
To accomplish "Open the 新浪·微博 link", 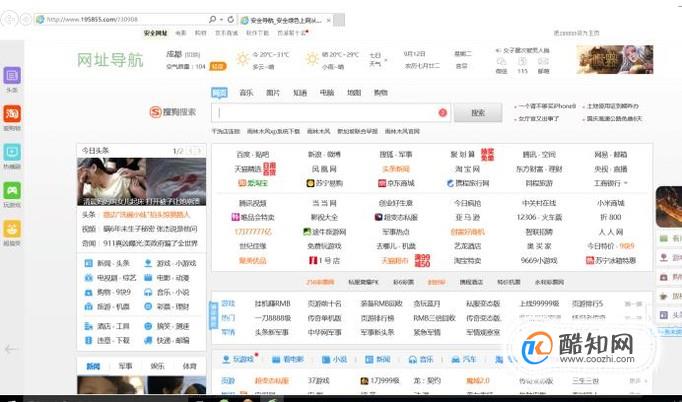I will [x=324, y=154].
